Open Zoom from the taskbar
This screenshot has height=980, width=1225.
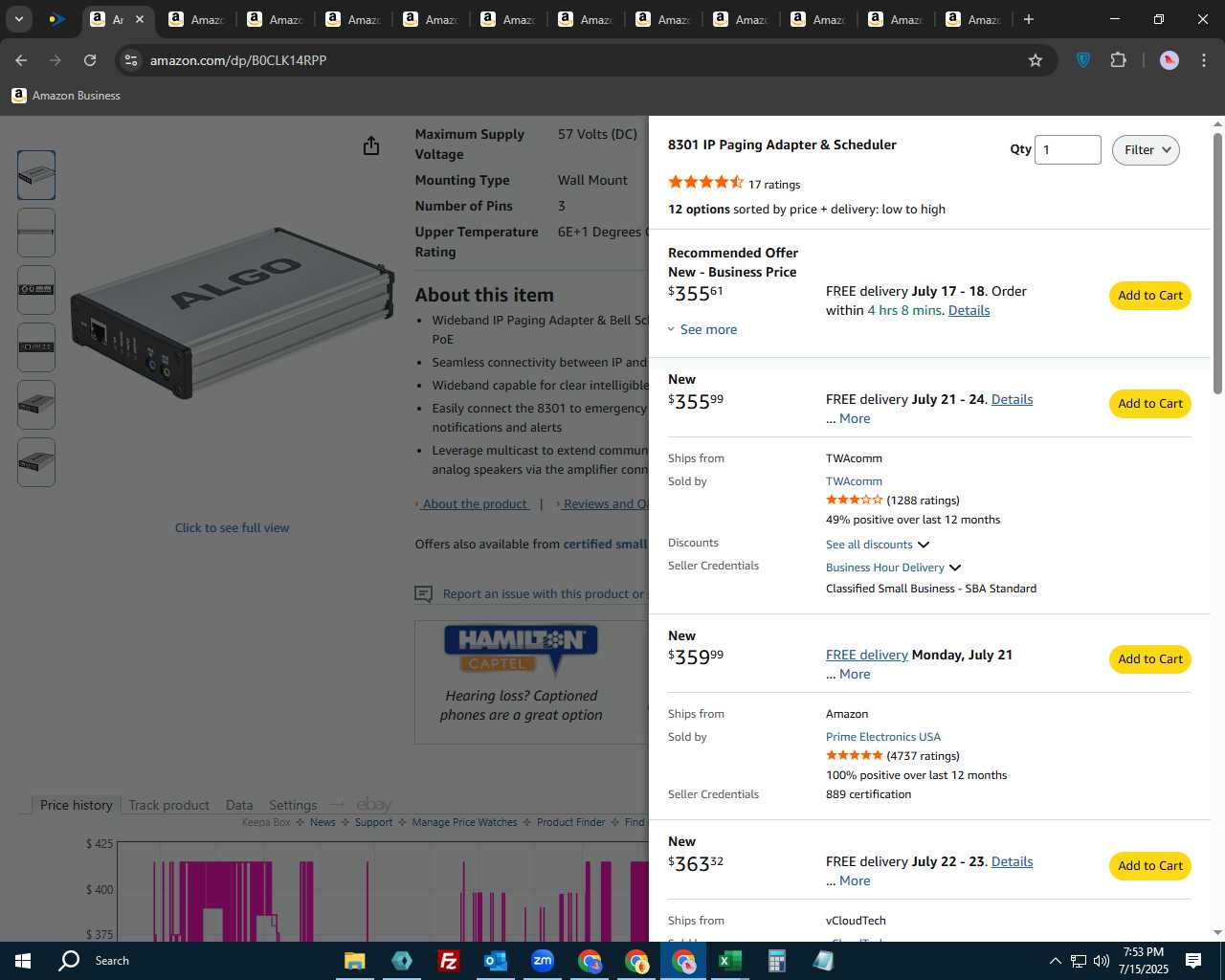coord(542,961)
